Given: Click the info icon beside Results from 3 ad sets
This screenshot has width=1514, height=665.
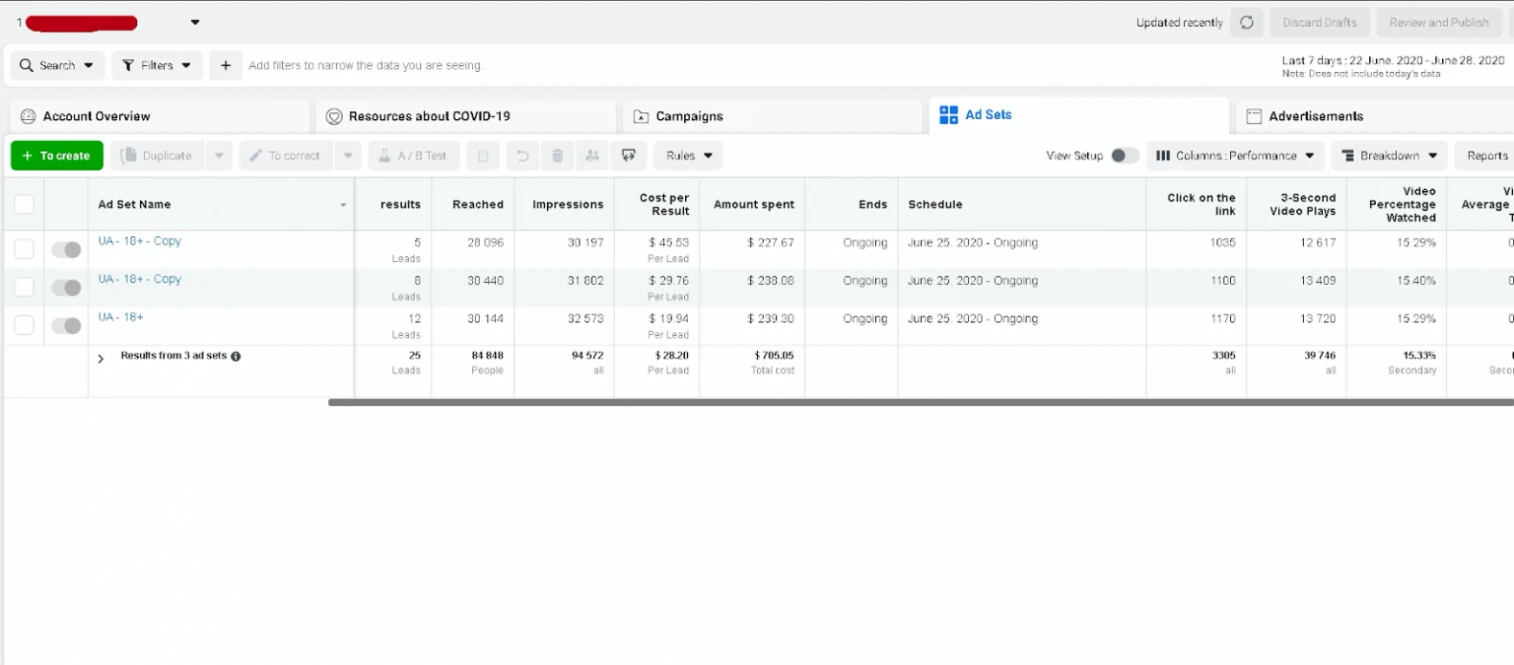Looking at the screenshot, I should point(236,356).
